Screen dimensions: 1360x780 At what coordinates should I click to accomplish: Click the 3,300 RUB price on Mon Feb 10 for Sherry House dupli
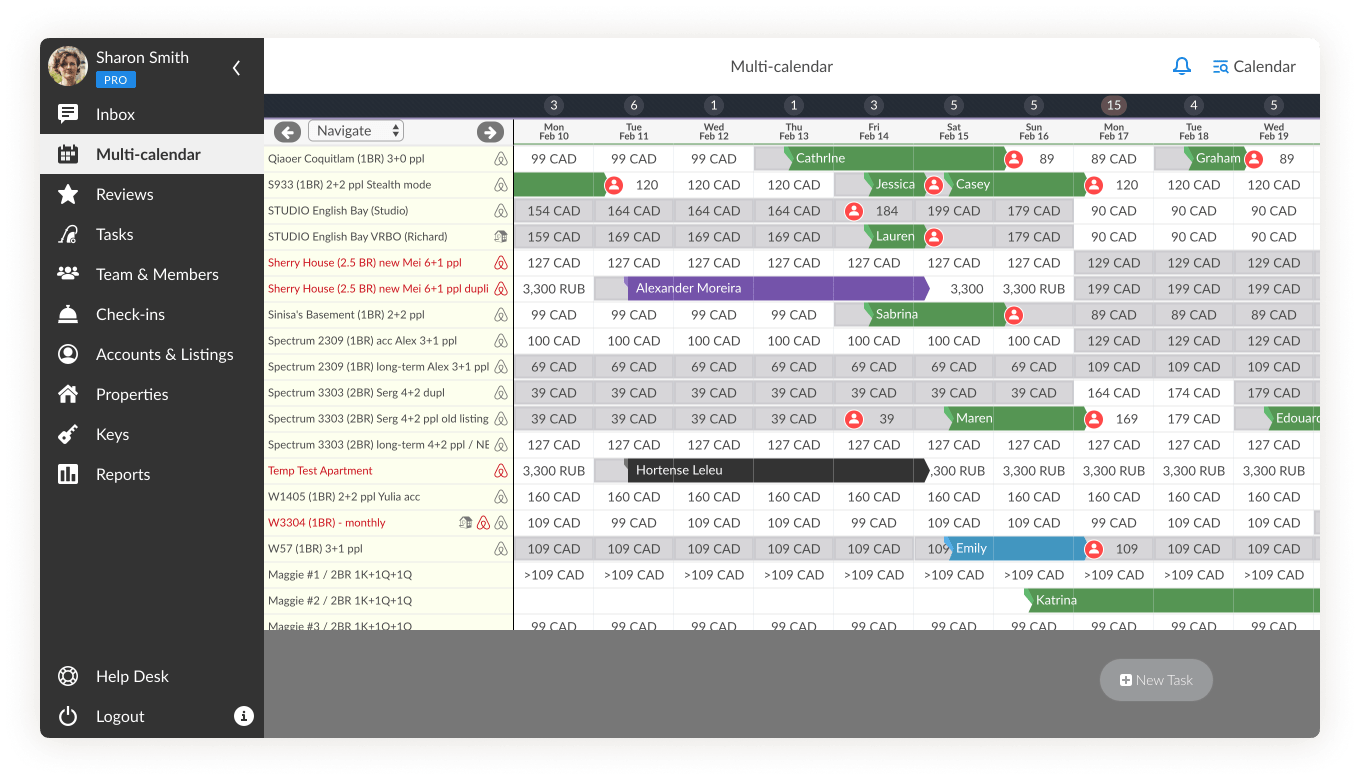554,288
